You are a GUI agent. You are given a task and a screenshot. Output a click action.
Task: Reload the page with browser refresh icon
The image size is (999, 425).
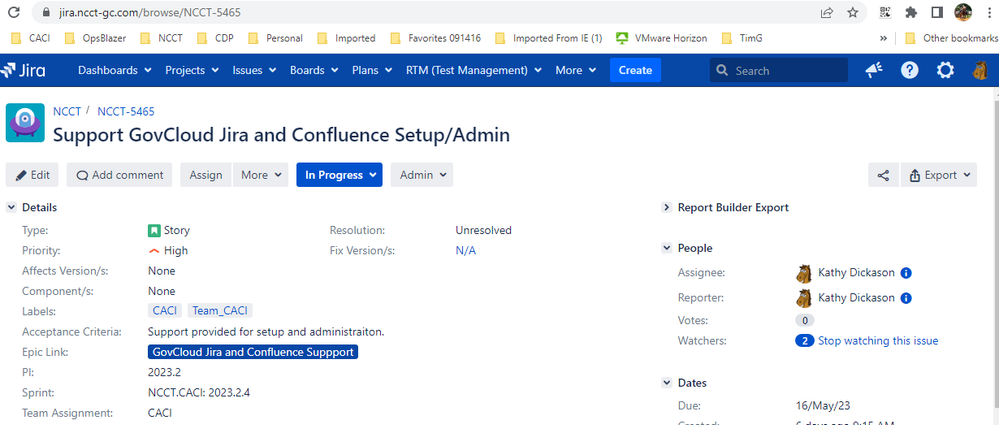[x=13, y=12]
